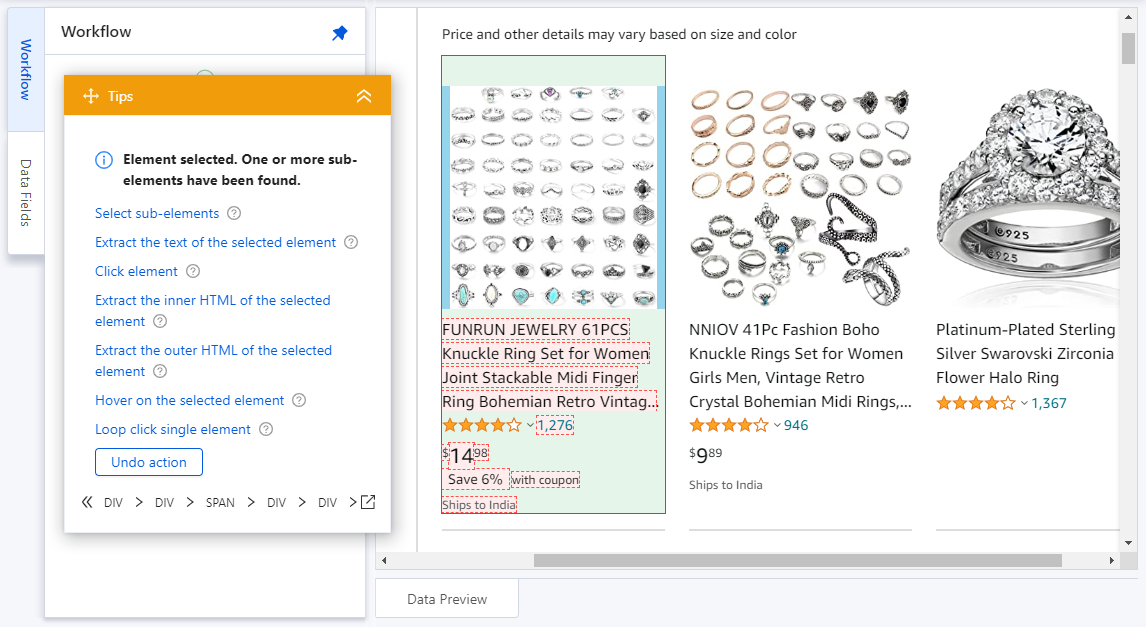Click the star rating of NNIOV product
1146x627 pixels.
[x=729, y=425]
